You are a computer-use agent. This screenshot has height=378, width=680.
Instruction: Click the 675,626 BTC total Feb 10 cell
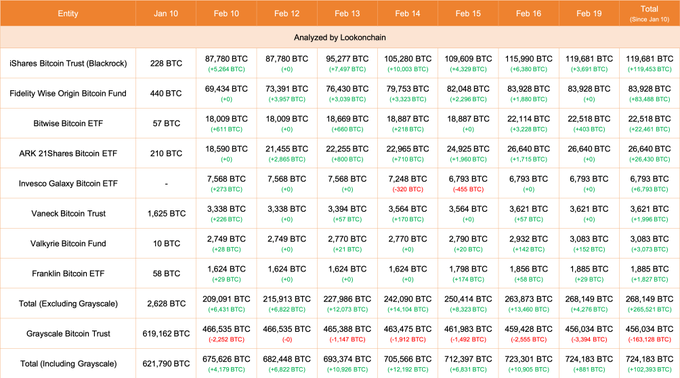pyautogui.click(x=226, y=364)
